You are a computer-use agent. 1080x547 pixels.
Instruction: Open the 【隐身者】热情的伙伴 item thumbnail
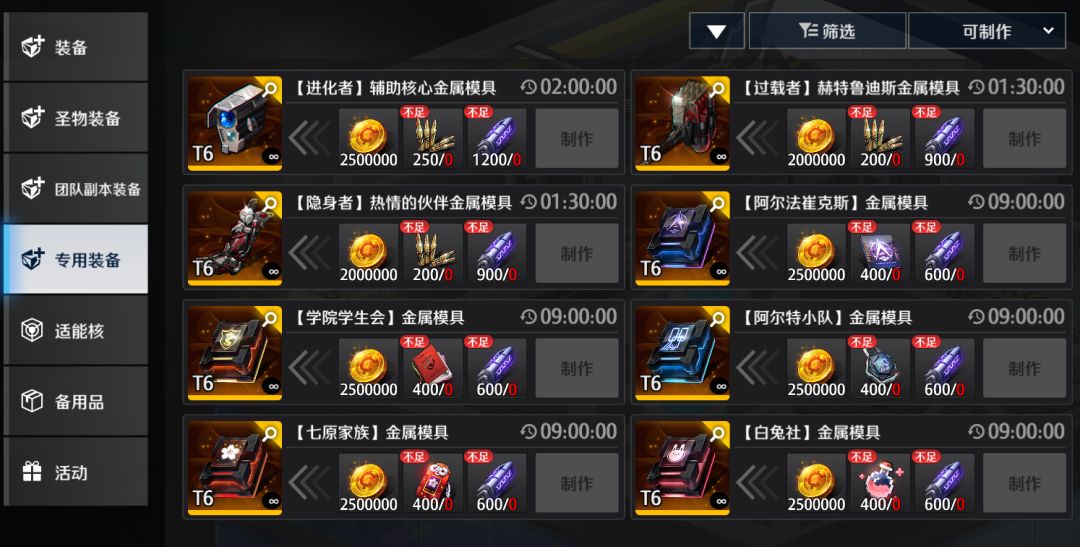click(235, 238)
